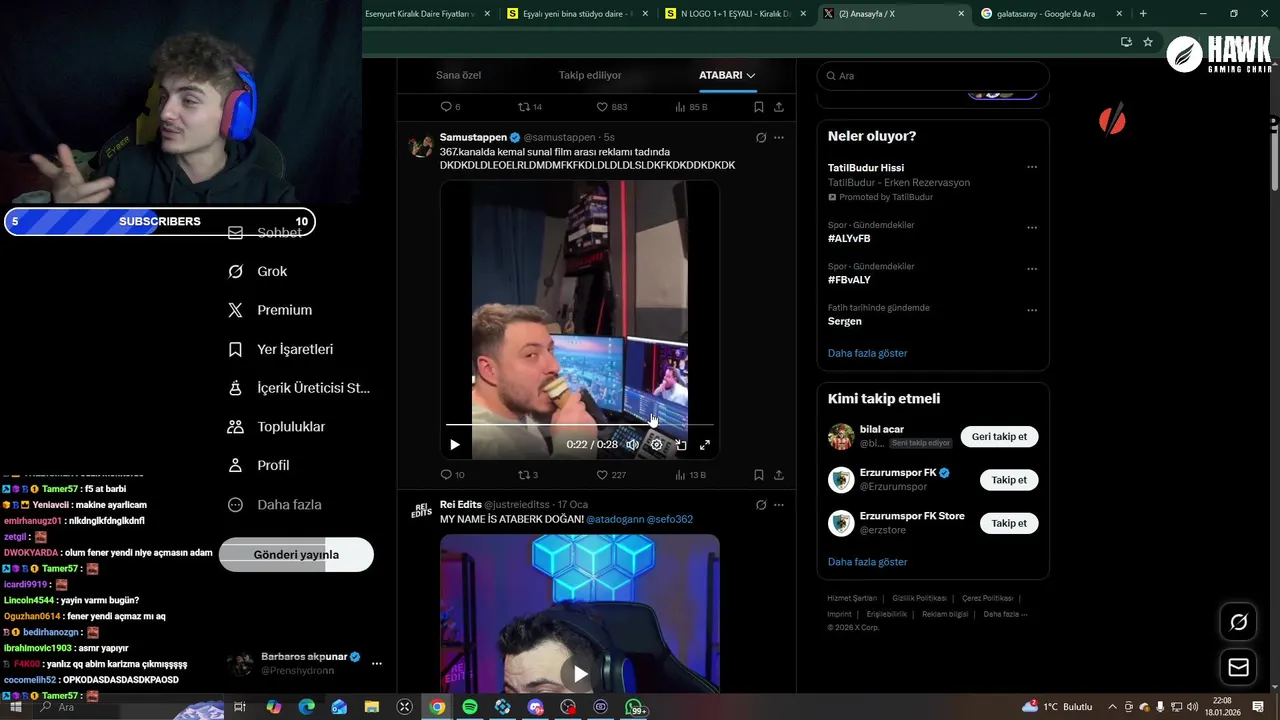Open File Explorer from the taskbar

click(x=372, y=707)
